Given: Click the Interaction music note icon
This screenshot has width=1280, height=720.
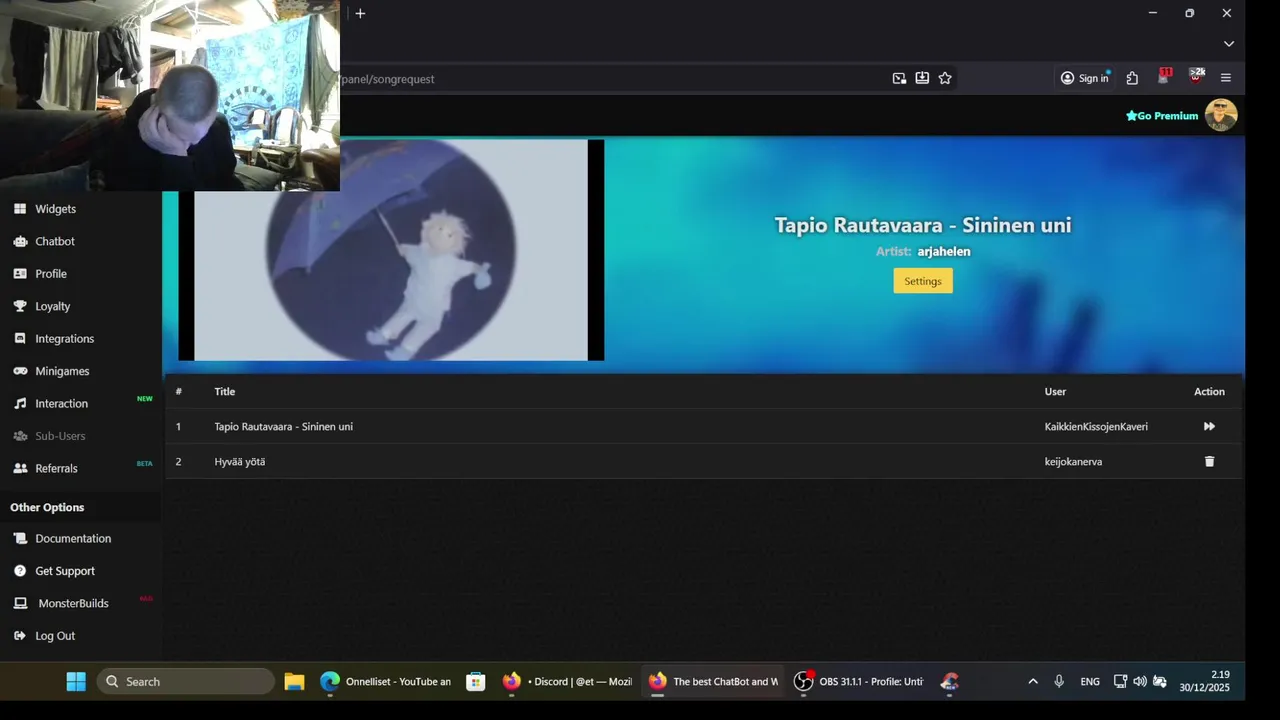Looking at the screenshot, I should pyautogui.click(x=20, y=404).
